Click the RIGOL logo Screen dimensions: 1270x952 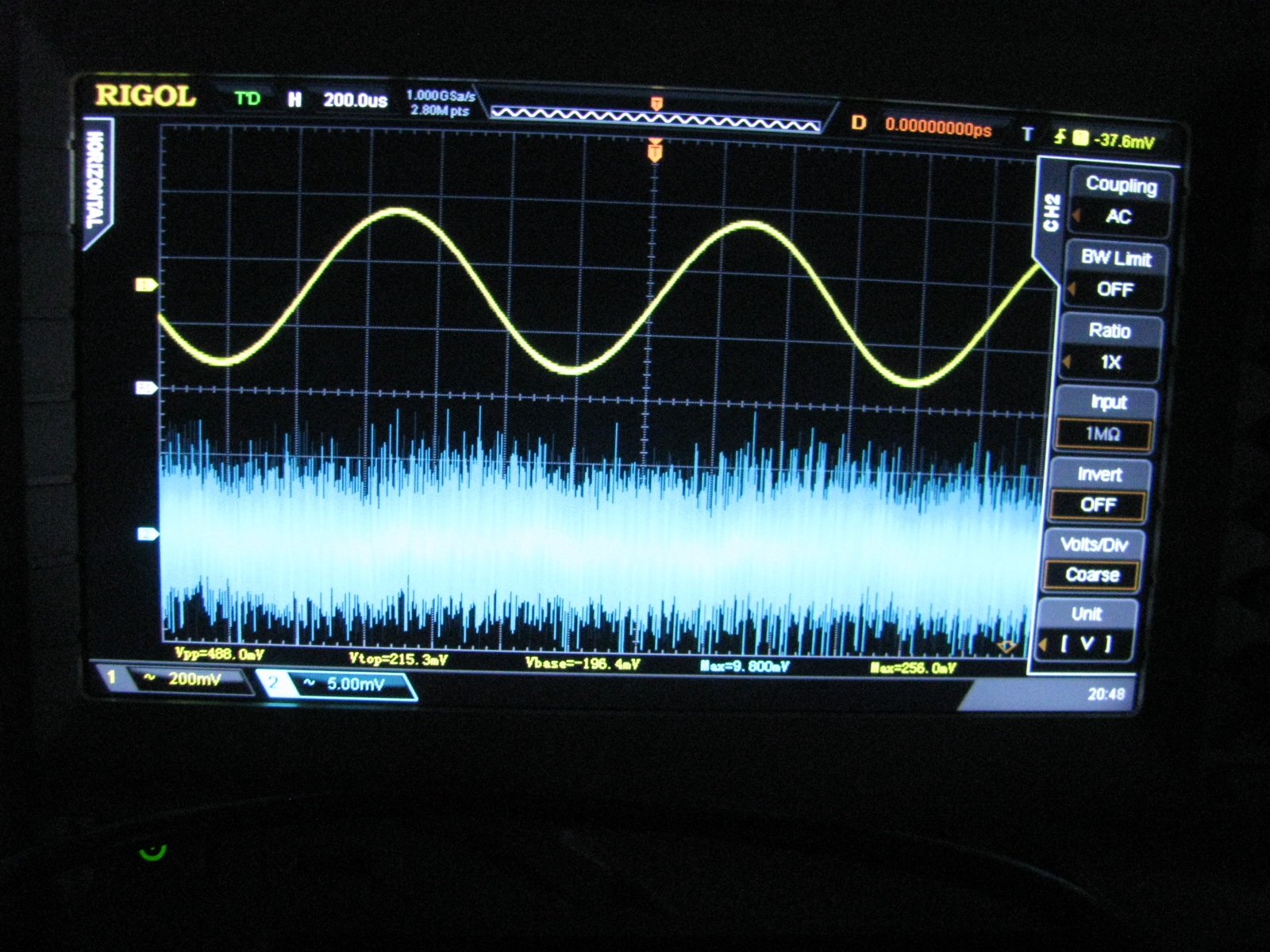click(x=145, y=96)
